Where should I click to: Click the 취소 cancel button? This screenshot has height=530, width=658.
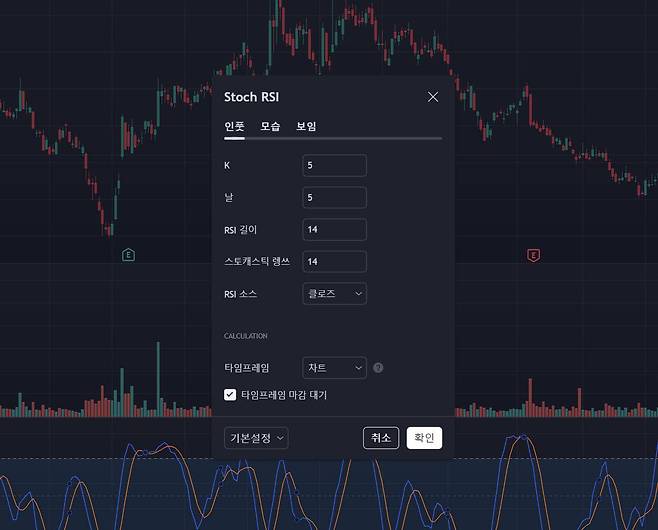381,438
